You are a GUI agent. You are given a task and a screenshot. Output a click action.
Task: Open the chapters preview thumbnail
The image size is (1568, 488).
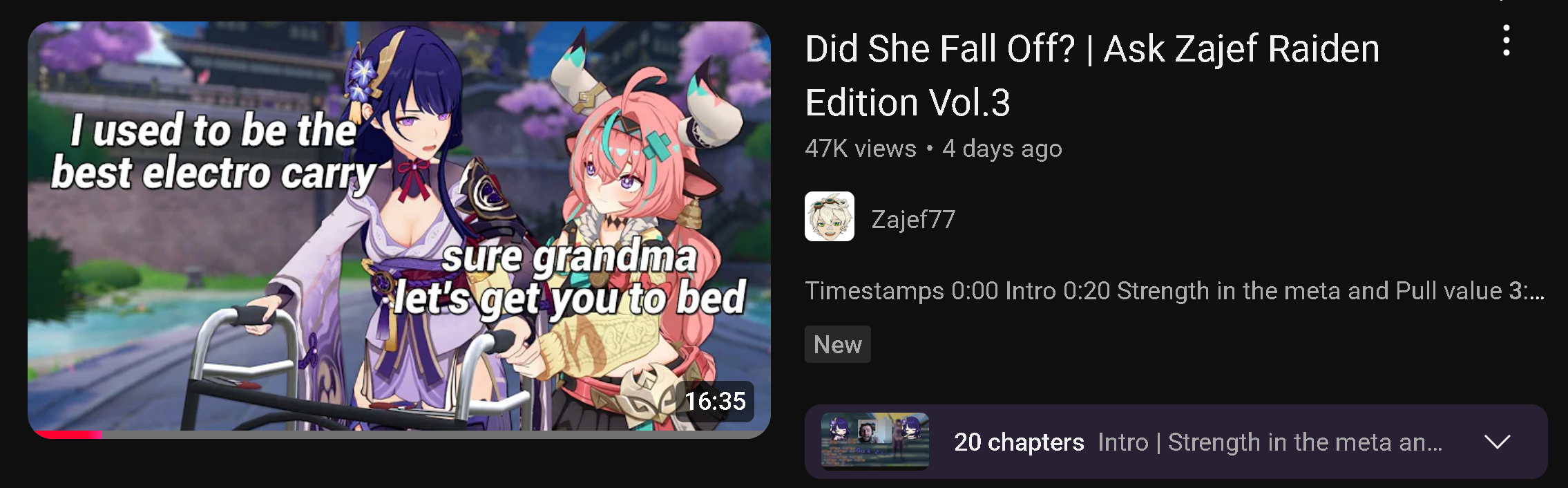point(875,441)
